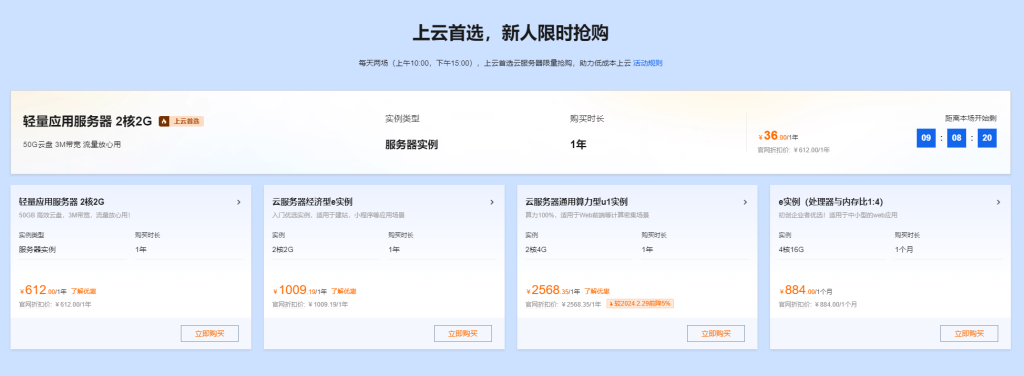
Task: Click the 上云首选 flame badge icon
Action: 165,121
